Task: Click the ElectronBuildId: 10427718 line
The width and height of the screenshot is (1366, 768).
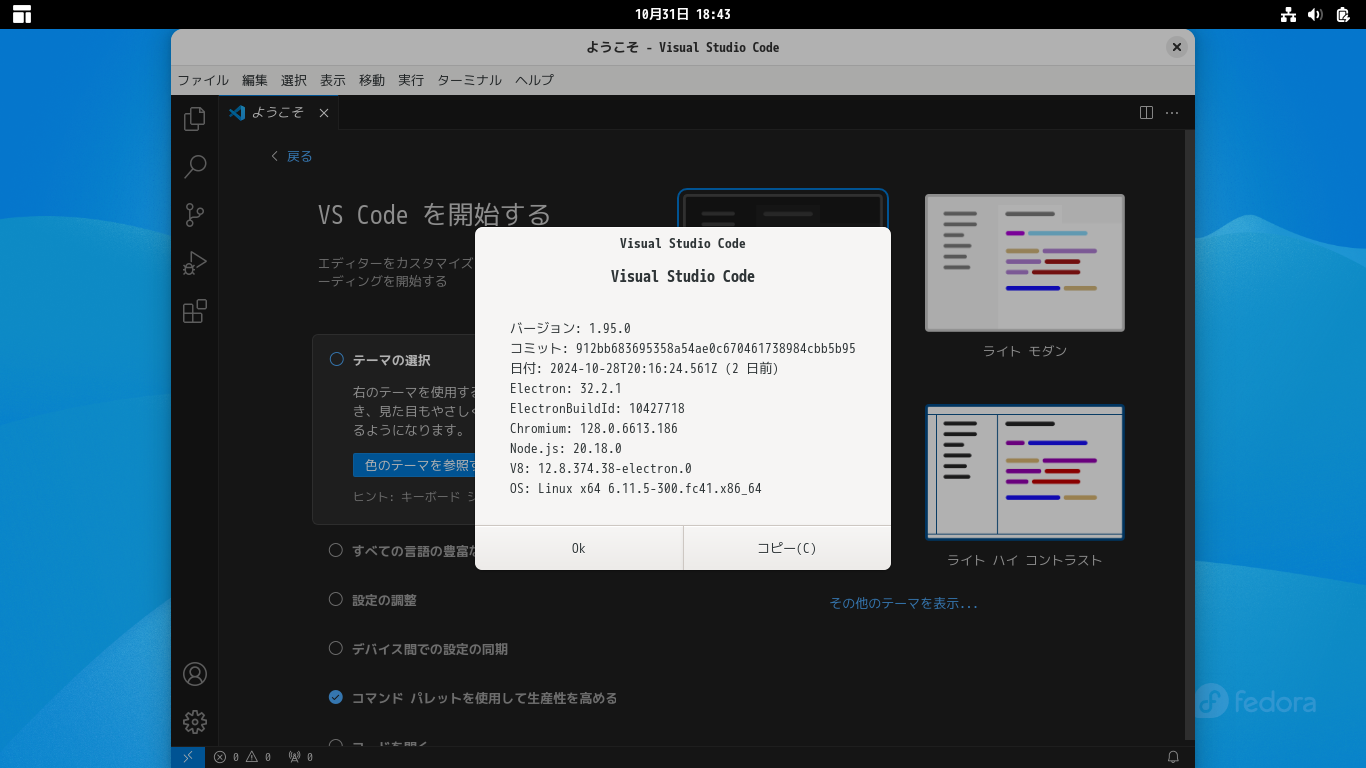Action: (597, 408)
